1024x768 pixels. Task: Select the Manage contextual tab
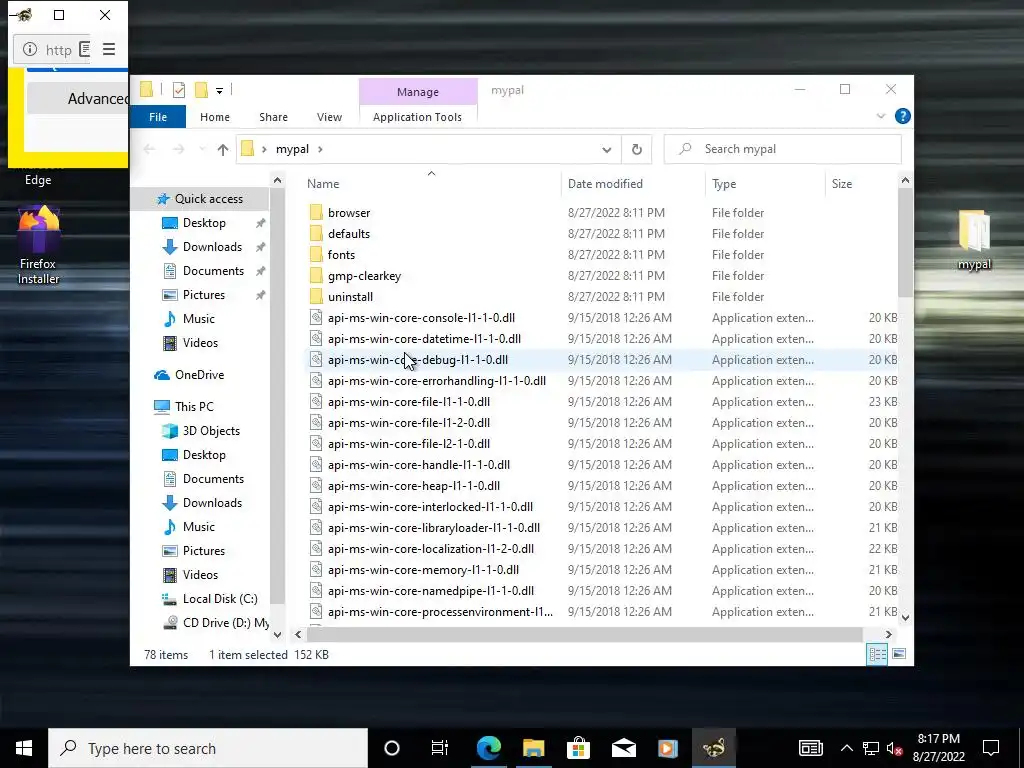[418, 92]
